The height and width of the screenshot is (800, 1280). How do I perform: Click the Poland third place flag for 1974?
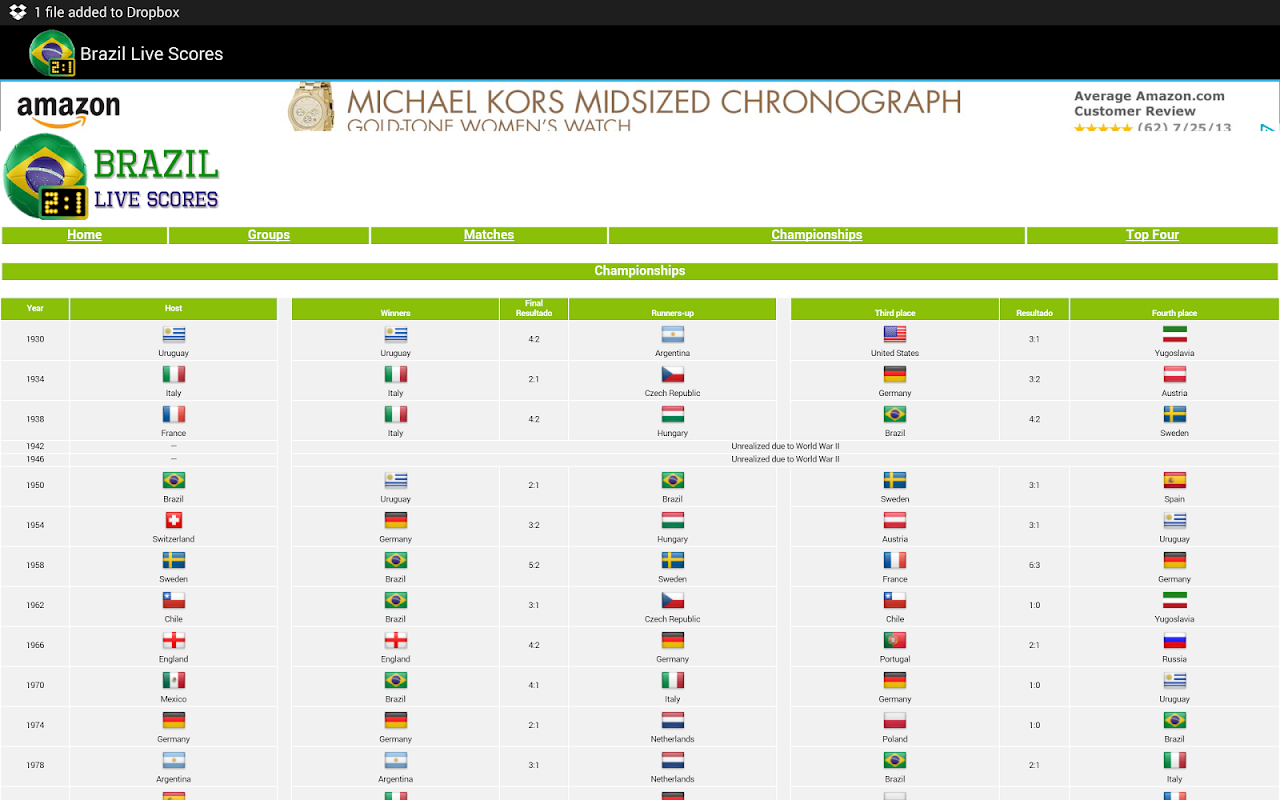894,721
